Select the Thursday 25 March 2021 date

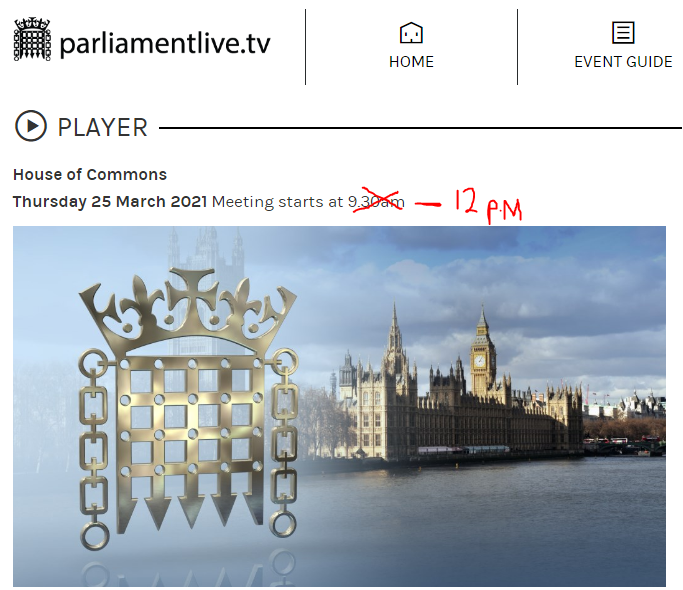point(110,202)
